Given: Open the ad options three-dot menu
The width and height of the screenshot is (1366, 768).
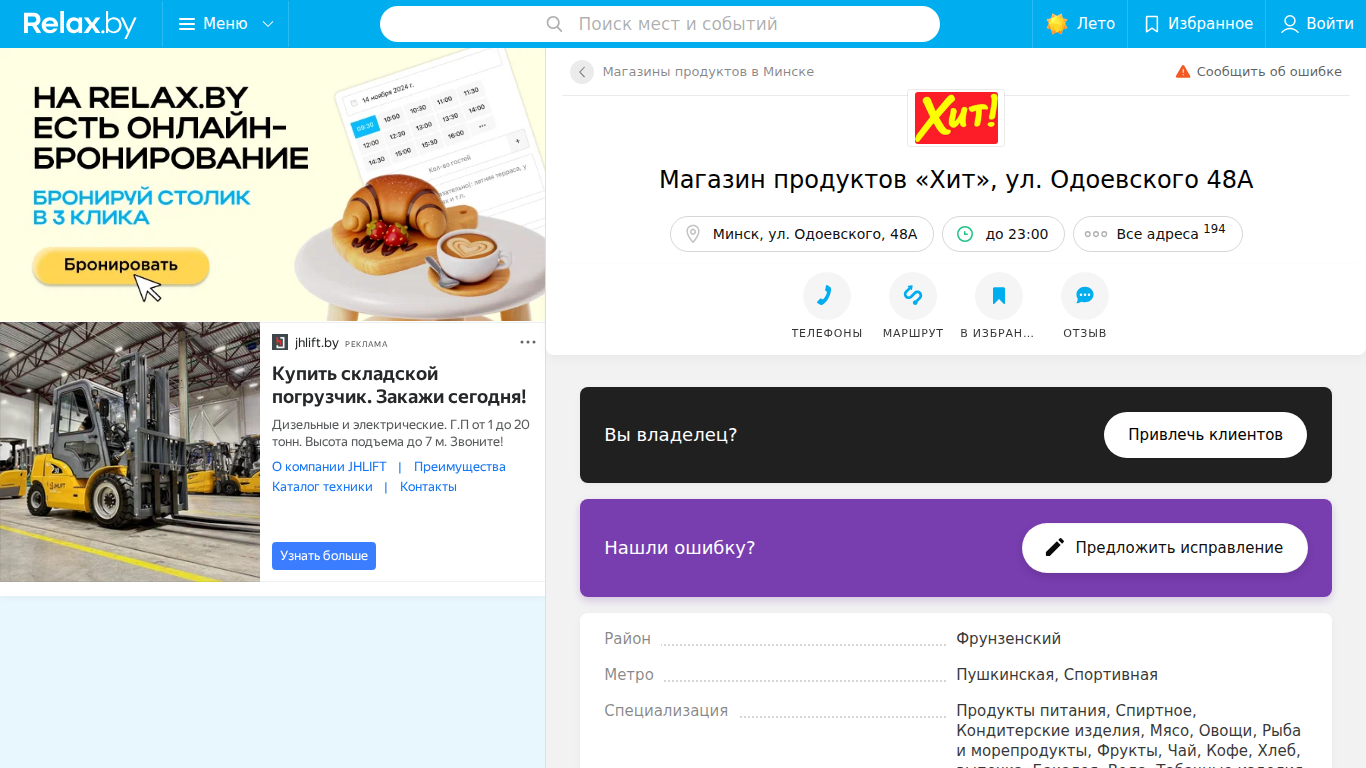Looking at the screenshot, I should pos(528,342).
